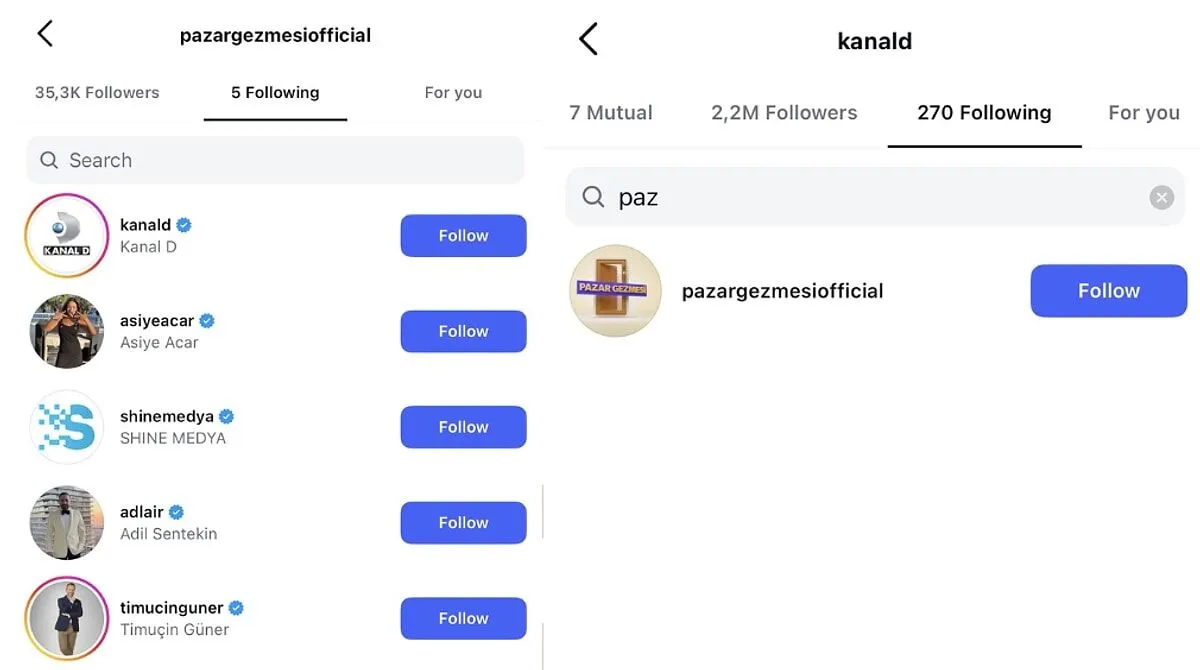Follow SHINE MEDYA account
This screenshot has width=1200, height=670.
463,427
